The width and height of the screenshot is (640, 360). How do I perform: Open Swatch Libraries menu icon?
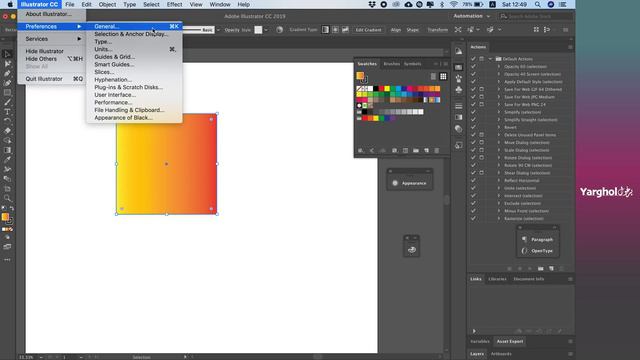coord(361,151)
